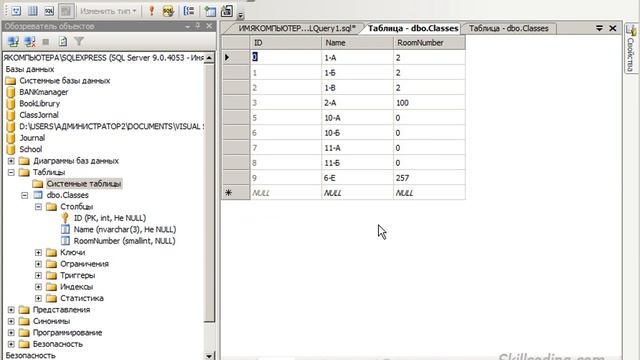Select RoomNumber (smallint, NULL) column node
Viewport: 640px width, 360px height.
(x=124, y=241)
